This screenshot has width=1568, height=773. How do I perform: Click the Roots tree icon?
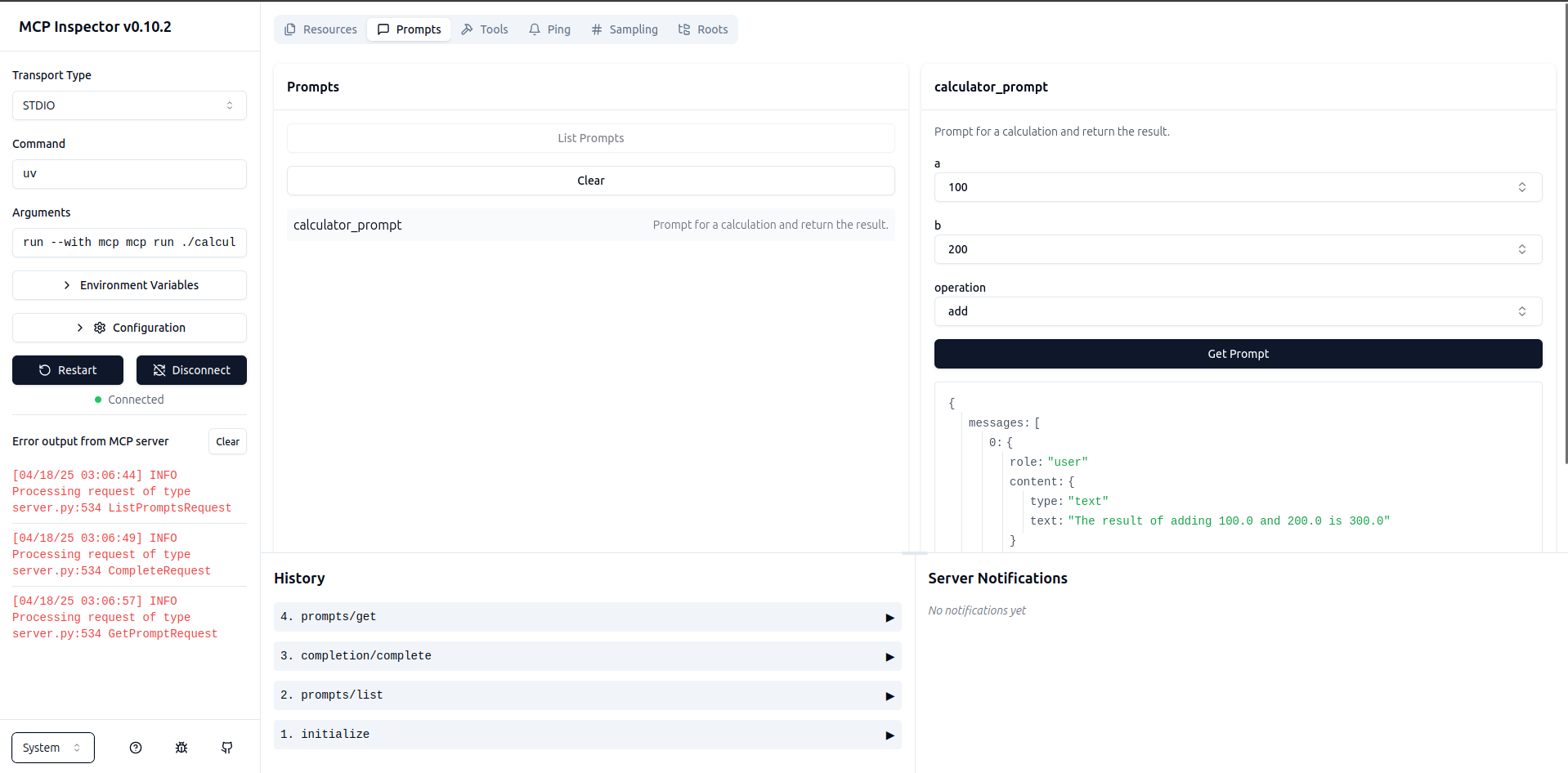(x=683, y=29)
